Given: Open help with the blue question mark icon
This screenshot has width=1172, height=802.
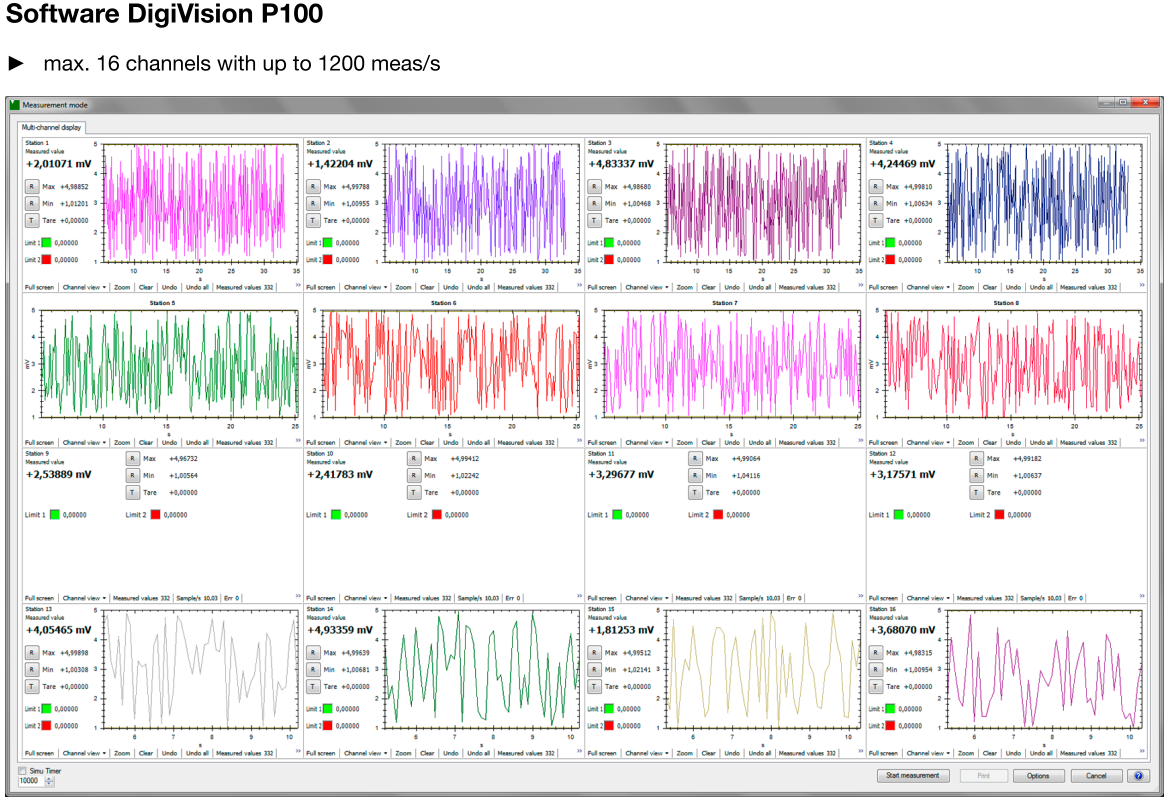Looking at the screenshot, I should click(x=1138, y=775).
